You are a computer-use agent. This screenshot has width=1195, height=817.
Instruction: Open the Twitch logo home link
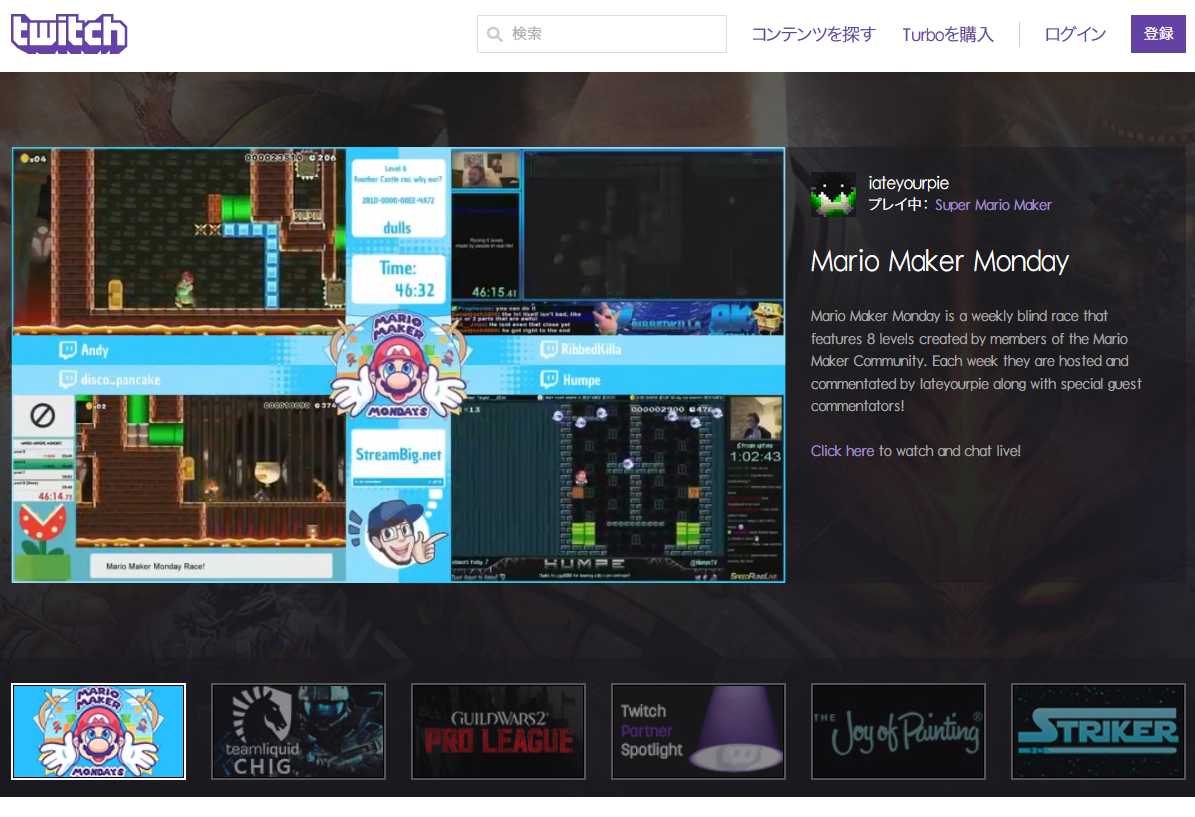(69, 34)
